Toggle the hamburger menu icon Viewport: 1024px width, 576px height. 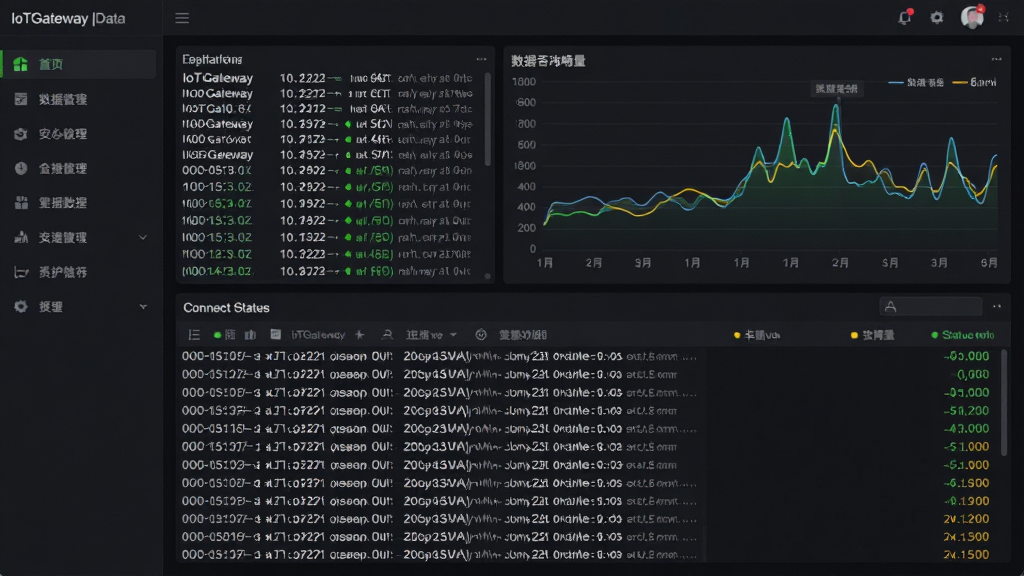tap(182, 18)
